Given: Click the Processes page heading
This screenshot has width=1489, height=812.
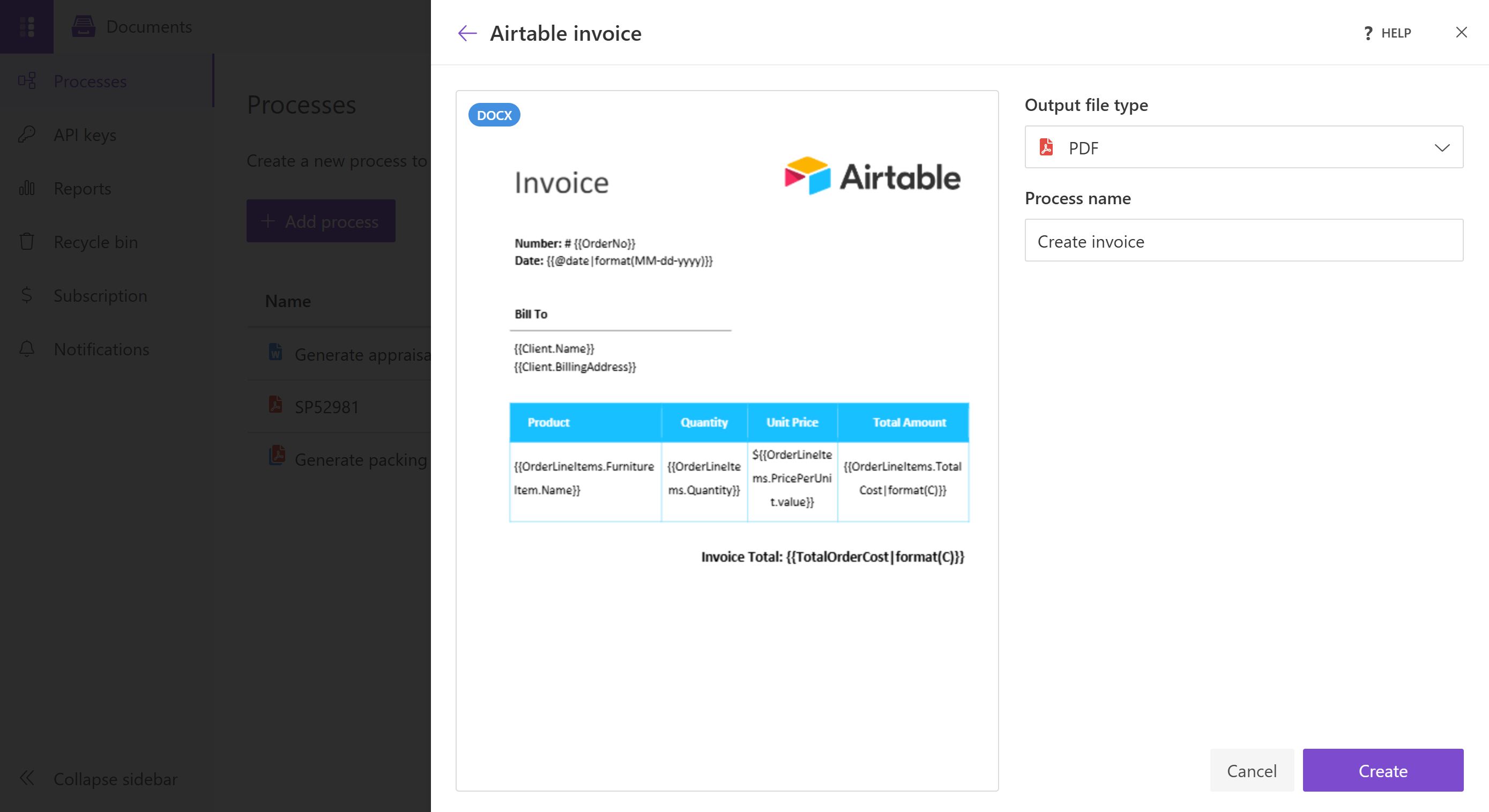Looking at the screenshot, I should 301,105.
